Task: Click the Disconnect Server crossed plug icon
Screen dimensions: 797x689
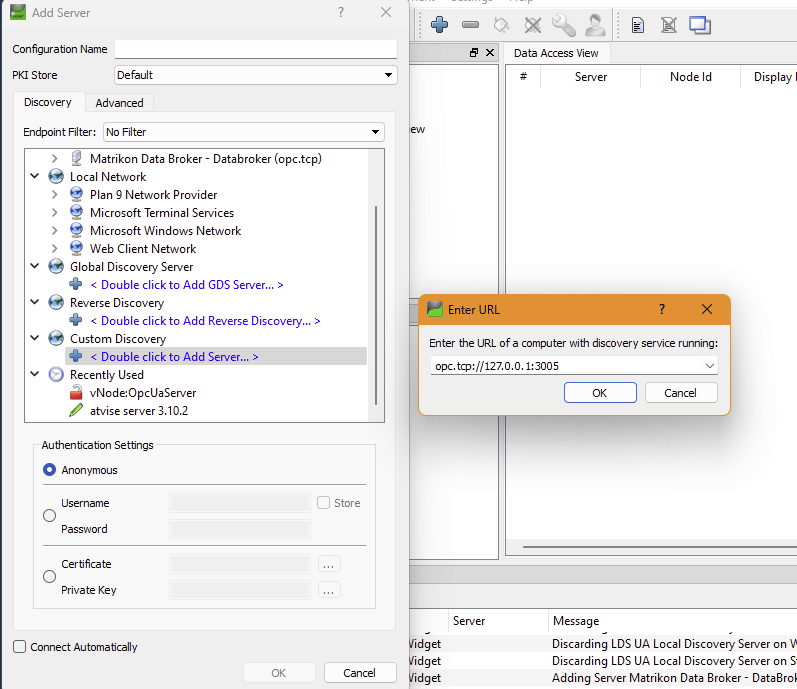Action: tap(533, 24)
